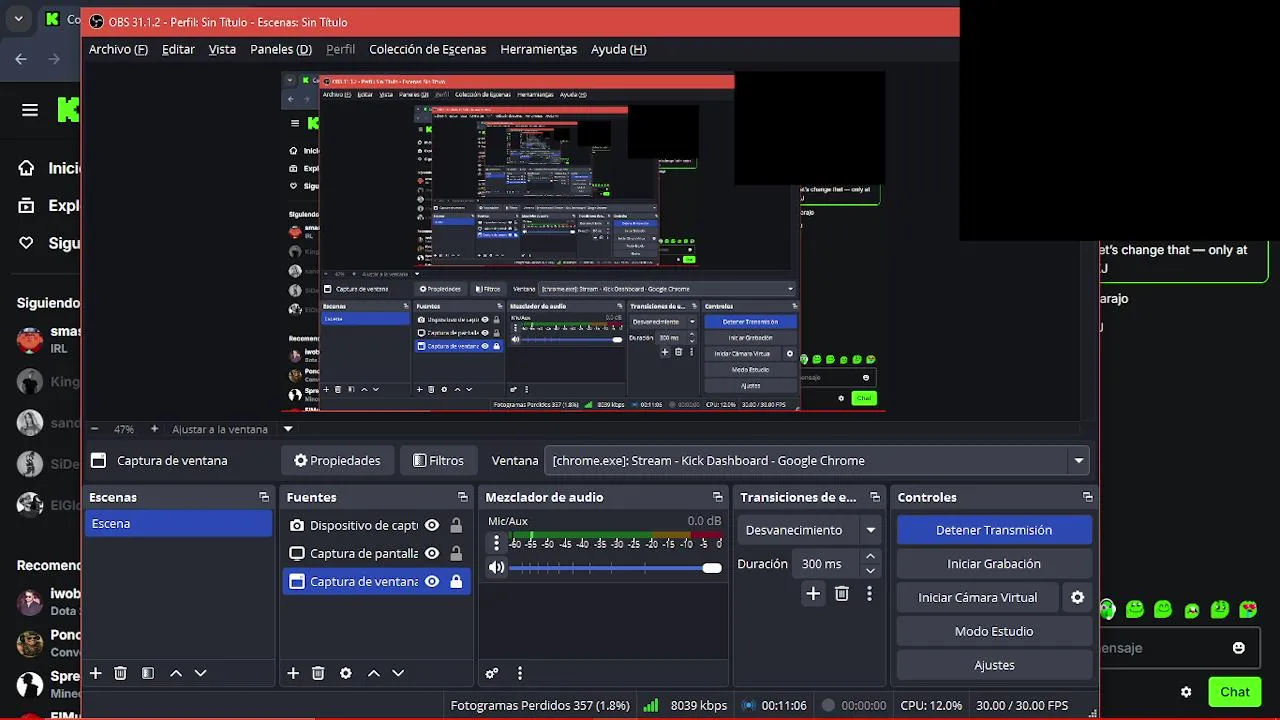
Task: Zoom out the preview with the minus icon
Action: coord(95,429)
